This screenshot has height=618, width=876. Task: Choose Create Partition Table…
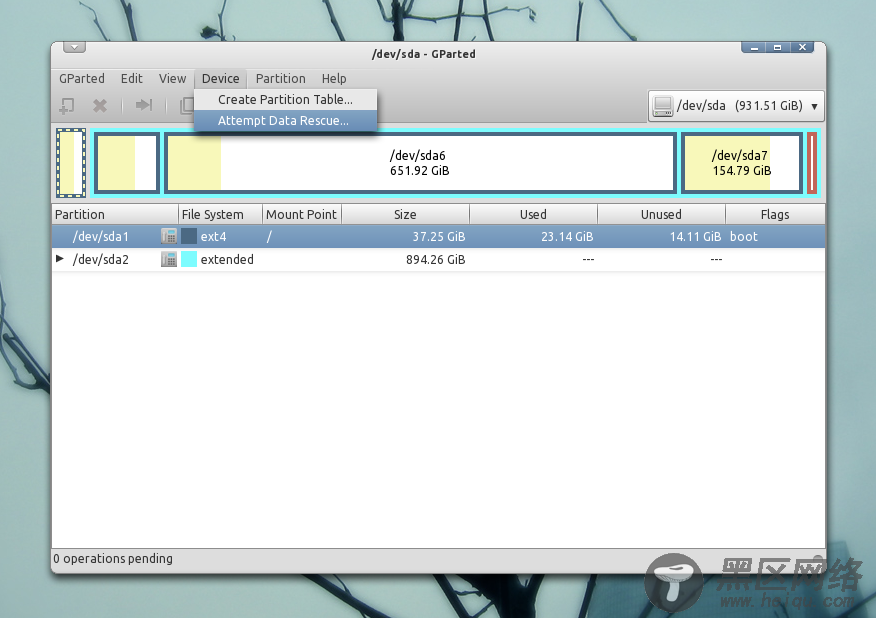click(285, 99)
